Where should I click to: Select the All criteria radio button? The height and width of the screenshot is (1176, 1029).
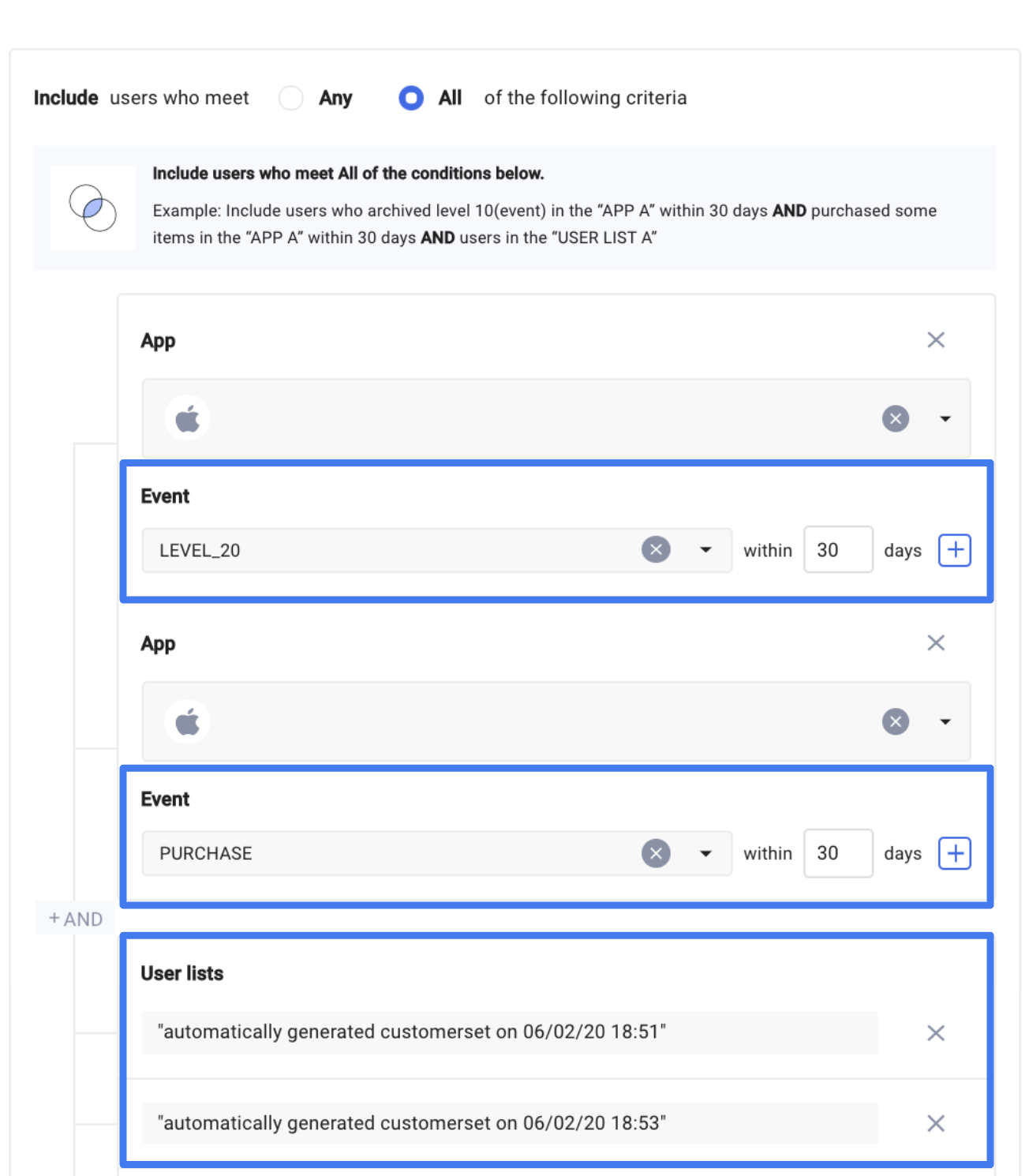click(x=411, y=98)
